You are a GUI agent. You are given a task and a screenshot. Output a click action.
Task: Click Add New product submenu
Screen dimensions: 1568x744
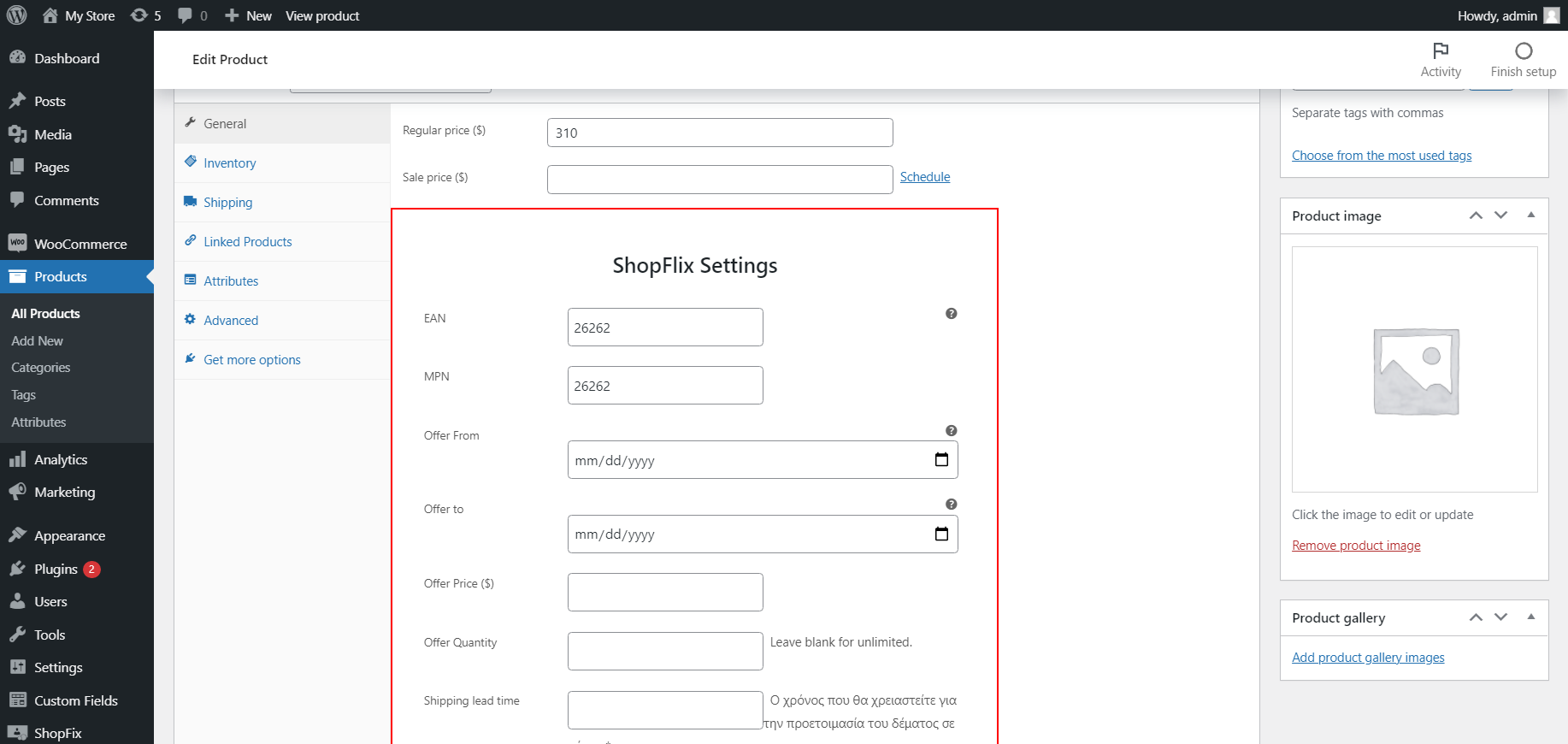point(37,340)
